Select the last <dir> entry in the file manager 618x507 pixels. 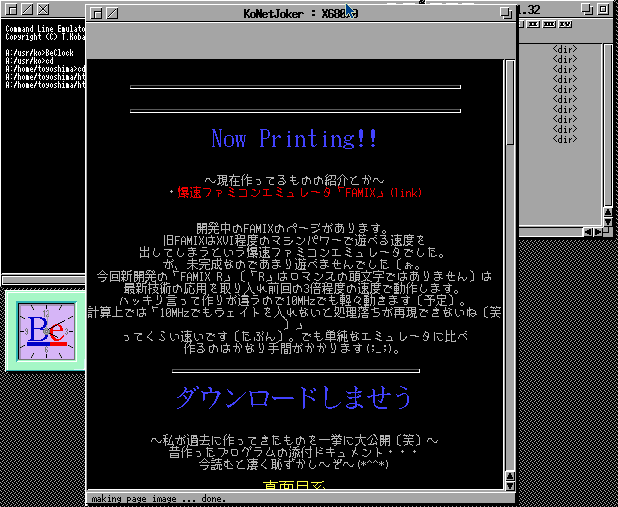[564, 139]
